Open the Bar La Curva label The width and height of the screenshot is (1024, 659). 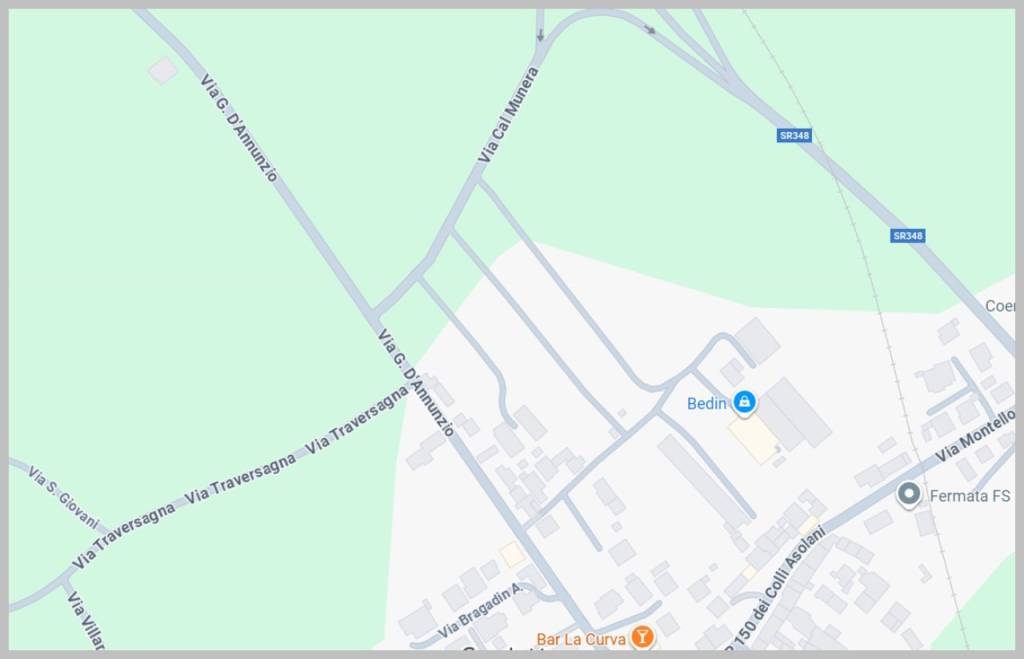coord(581,639)
